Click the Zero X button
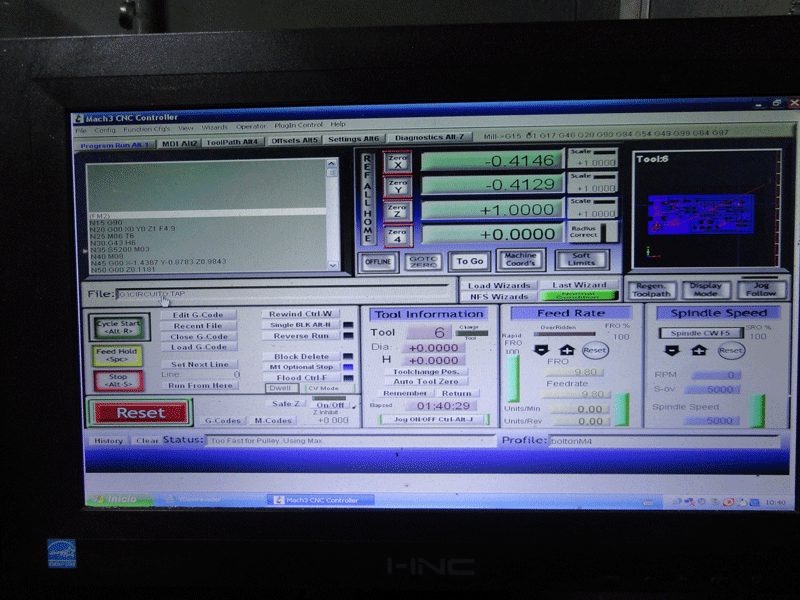The height and width of the screenshot is (600, 800). (397, 162)
